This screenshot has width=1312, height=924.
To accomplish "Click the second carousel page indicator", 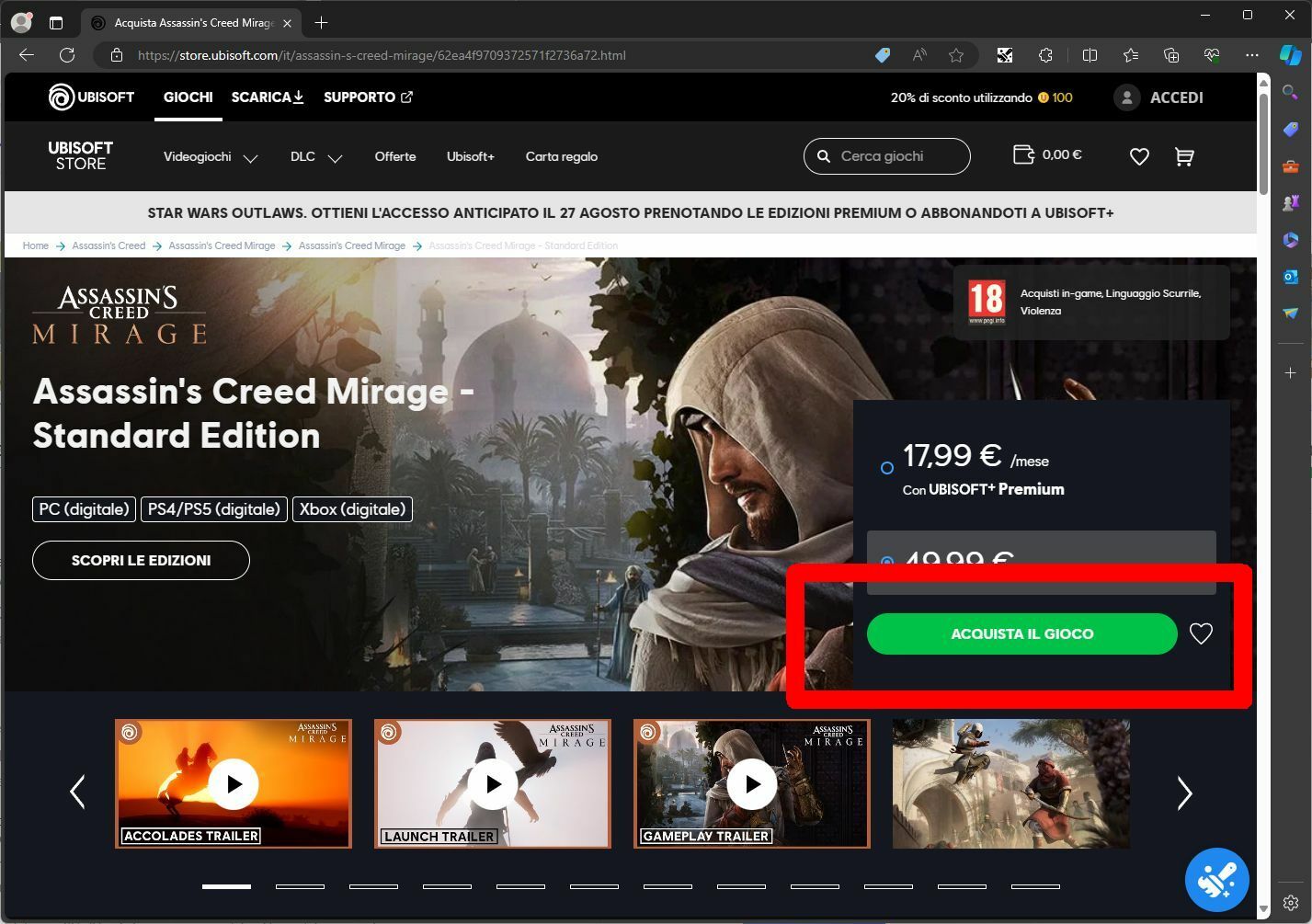I will pyautogui.click(x=300, y=886).
